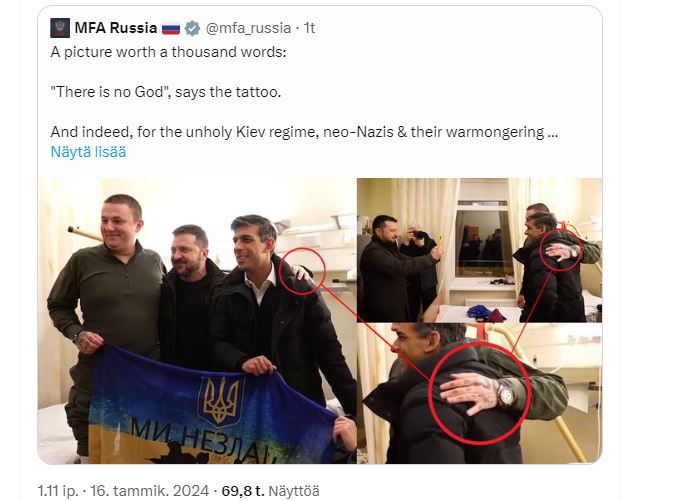Open the left photo with Ukrainian flag

tap(197, 321)
